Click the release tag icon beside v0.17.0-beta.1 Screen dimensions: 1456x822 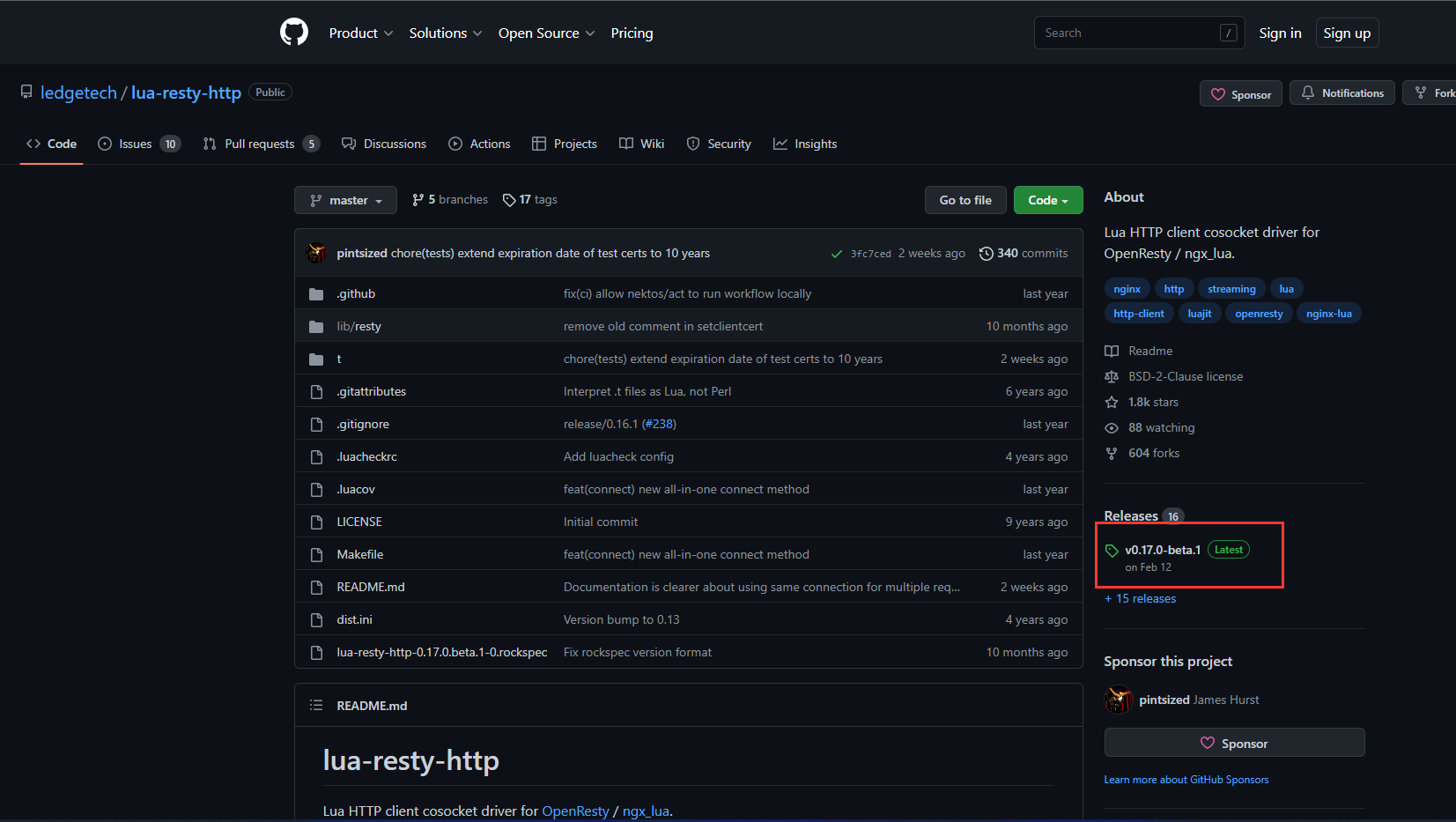(x=1112, y=551)
